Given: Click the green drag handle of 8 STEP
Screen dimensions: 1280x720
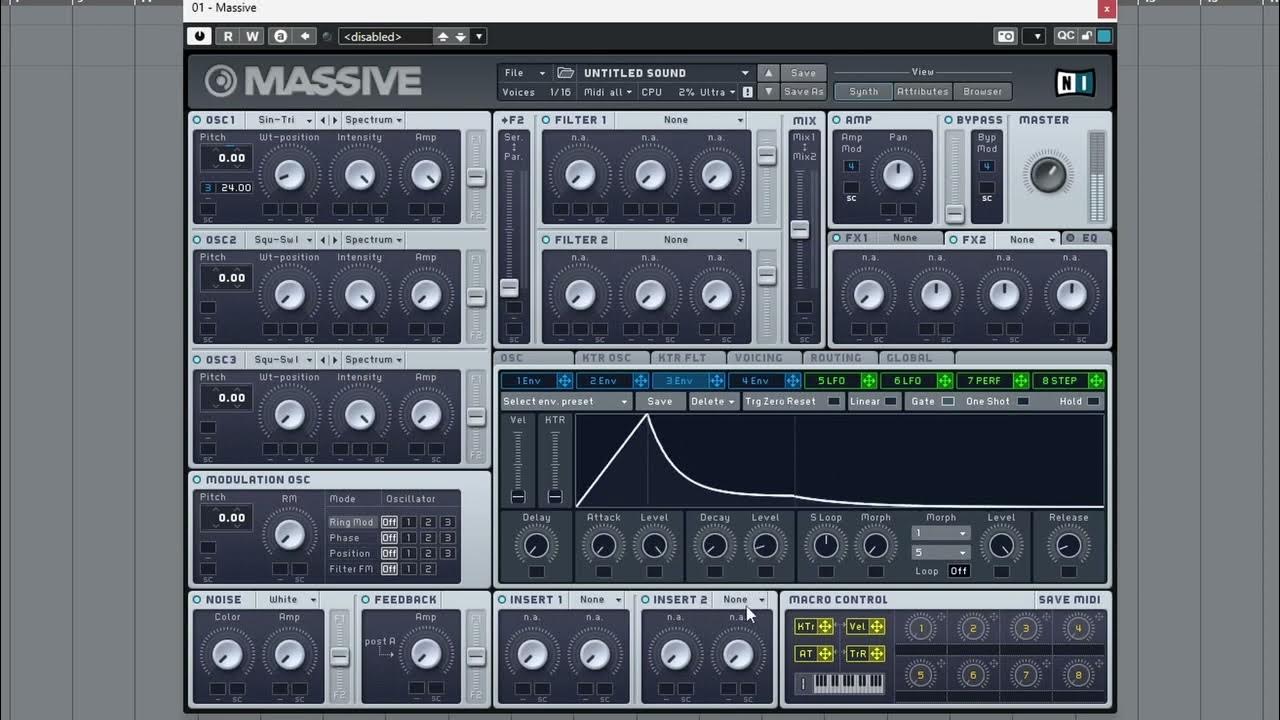Looking at the screenshot, I should click(x=1096, y=381).
